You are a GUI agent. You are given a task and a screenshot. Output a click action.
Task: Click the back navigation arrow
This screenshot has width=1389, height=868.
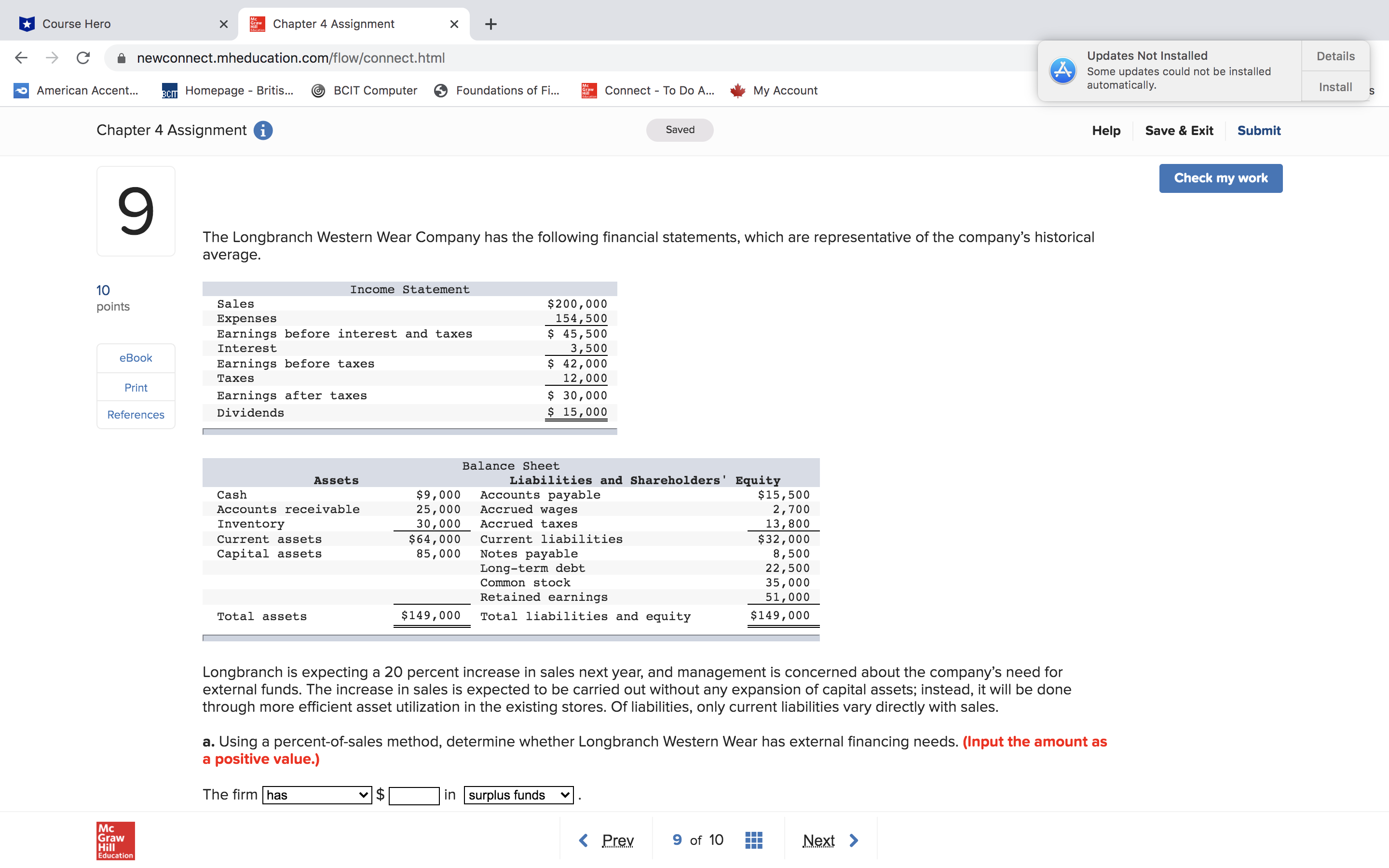21,57
